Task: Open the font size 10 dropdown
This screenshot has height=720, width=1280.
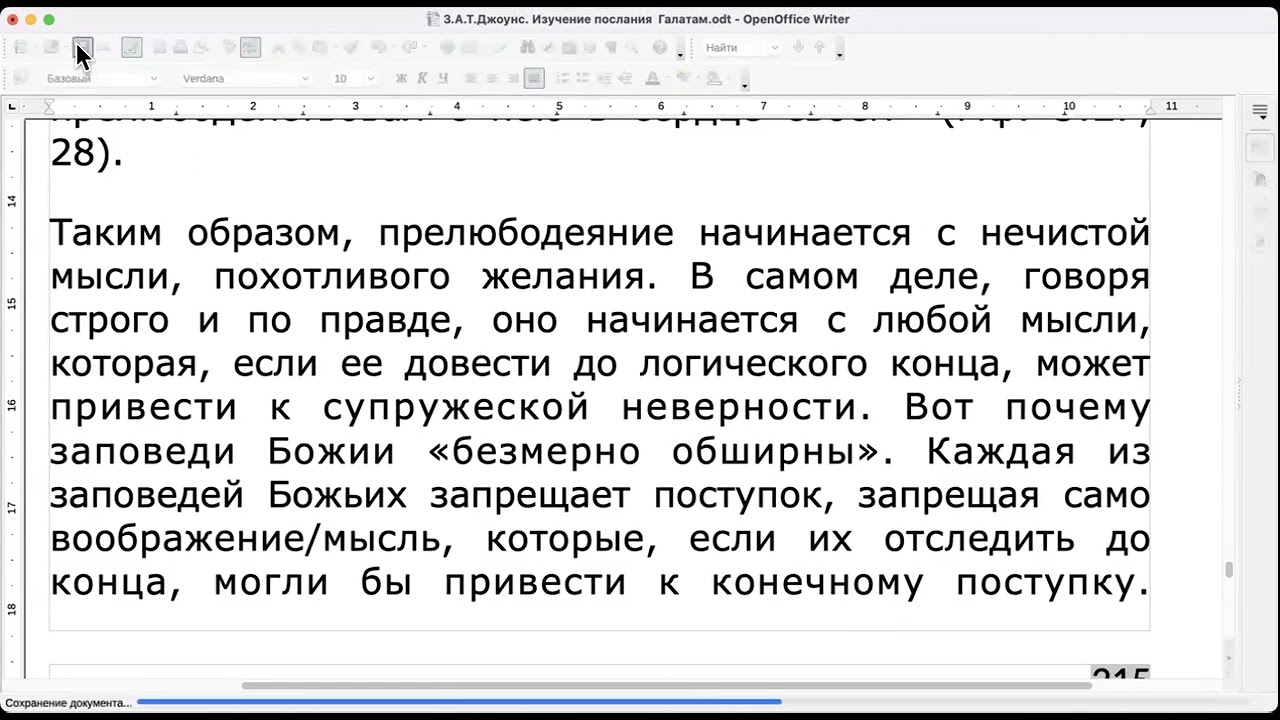Action: [x=370, y=78]
